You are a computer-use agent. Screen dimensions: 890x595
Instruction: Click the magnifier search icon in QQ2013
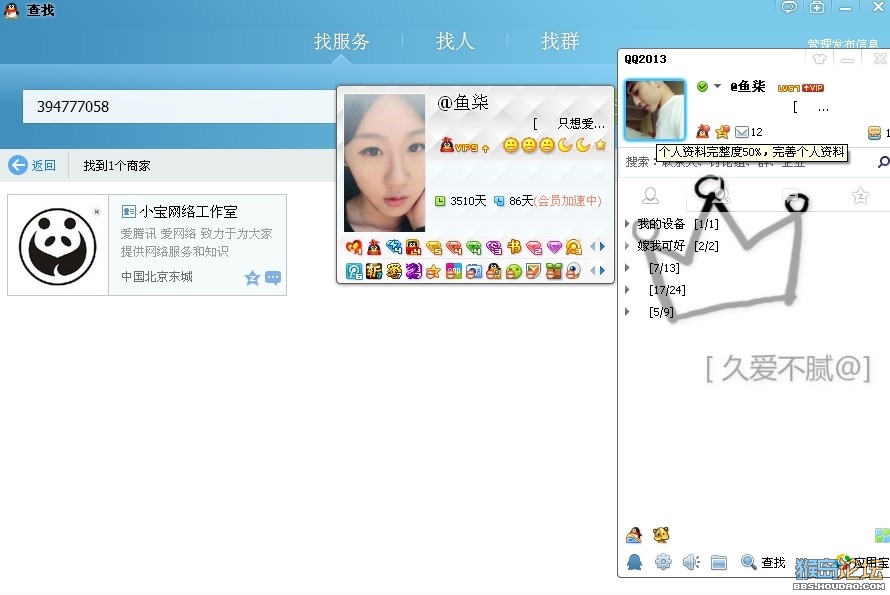coord(883,162)
